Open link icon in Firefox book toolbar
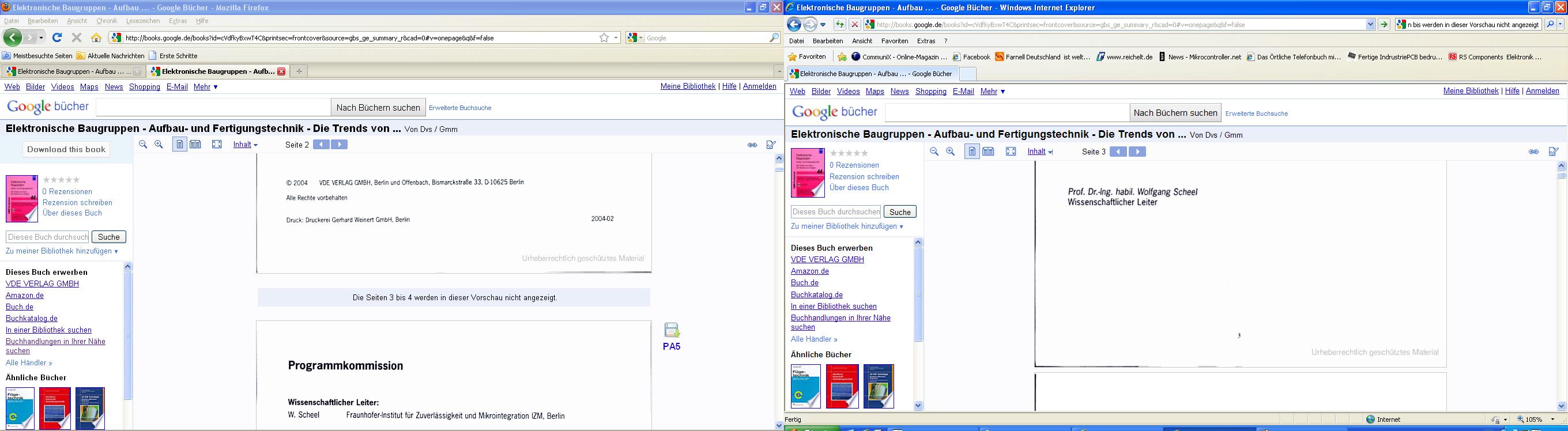The image size is (1568, 431). (x=752, y=145)
